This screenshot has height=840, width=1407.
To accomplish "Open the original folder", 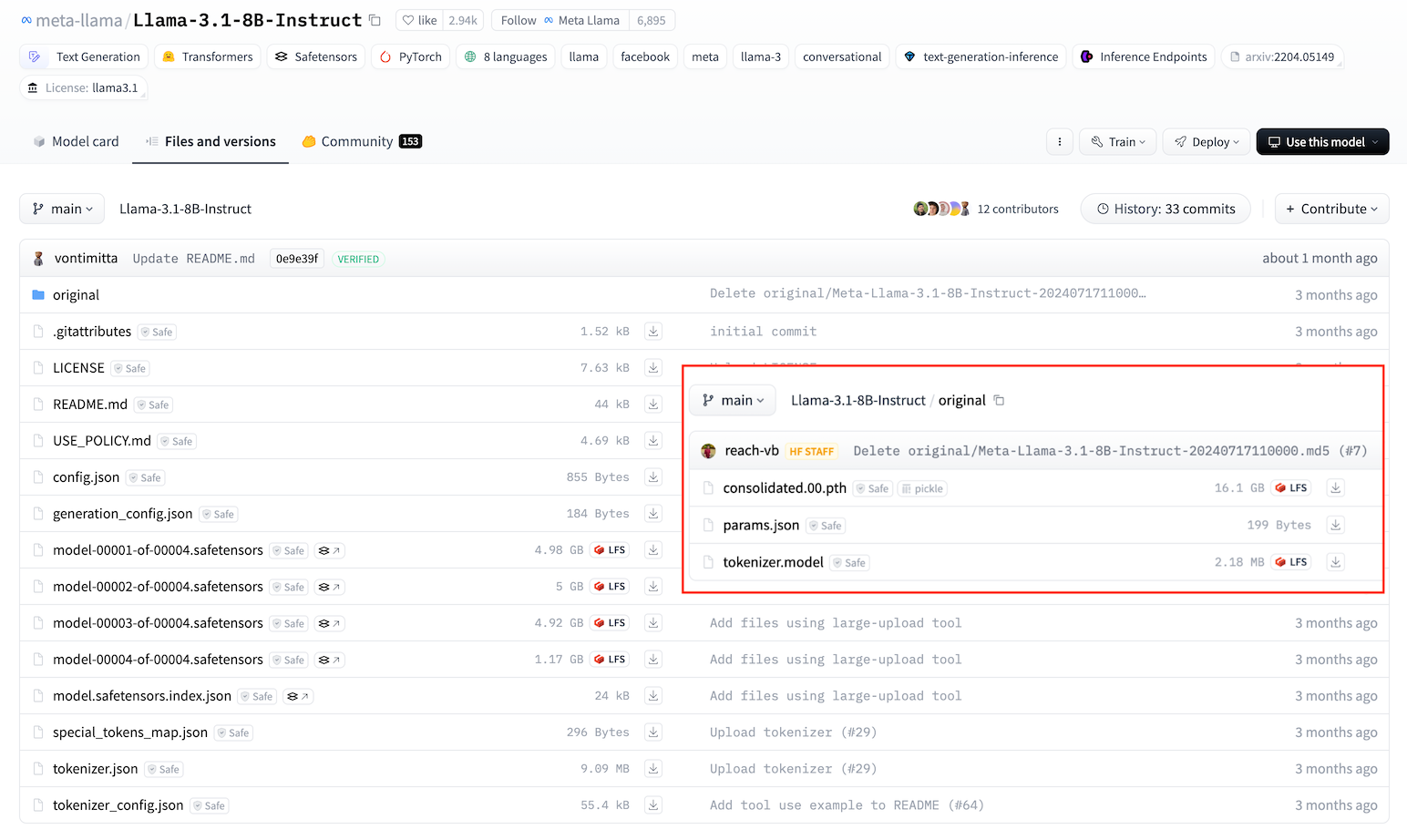I will click(76, 295).
